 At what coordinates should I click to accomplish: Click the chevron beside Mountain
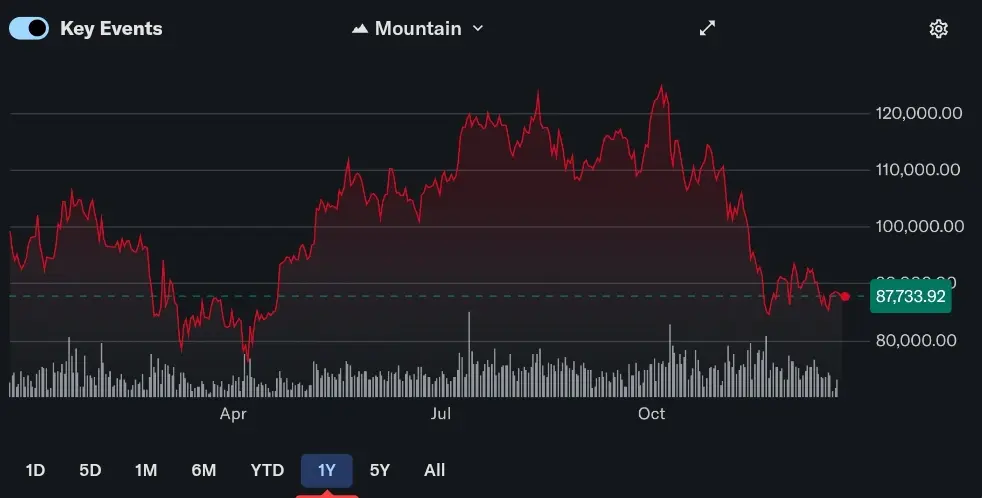click(x=477, y=28)
